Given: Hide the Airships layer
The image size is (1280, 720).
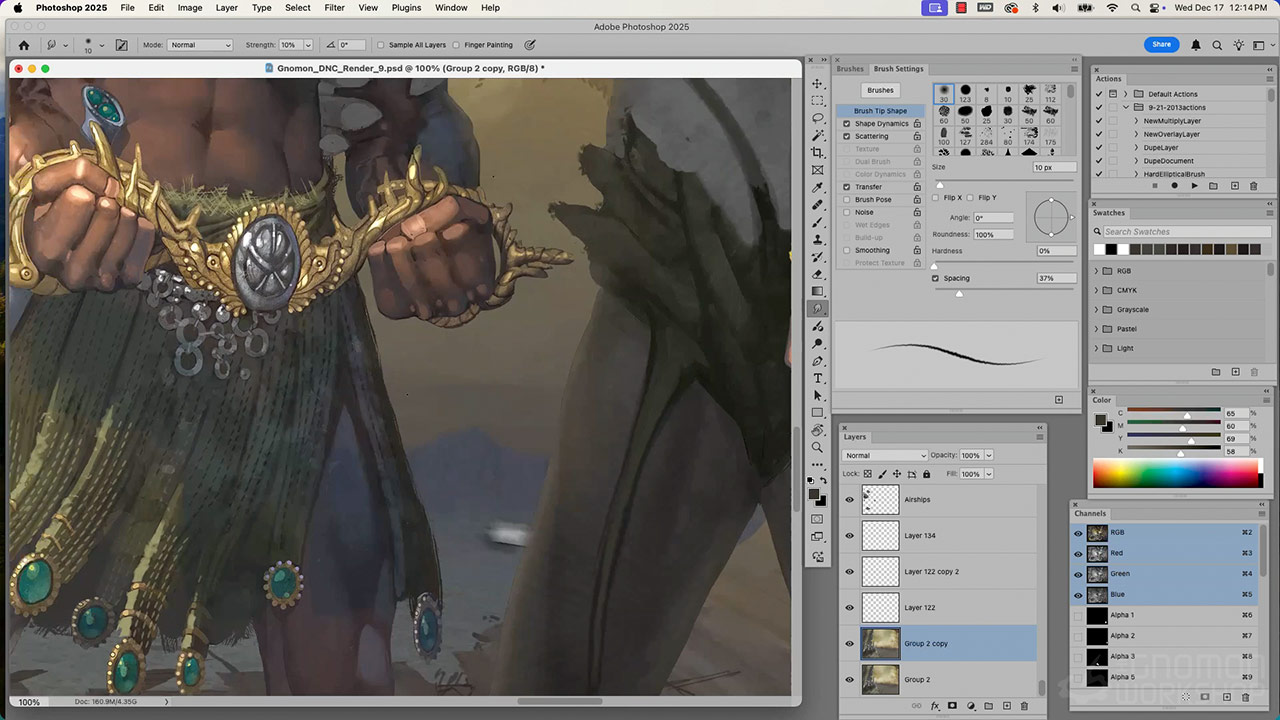Looking at the screenshot, I should [x=850, y=500].
